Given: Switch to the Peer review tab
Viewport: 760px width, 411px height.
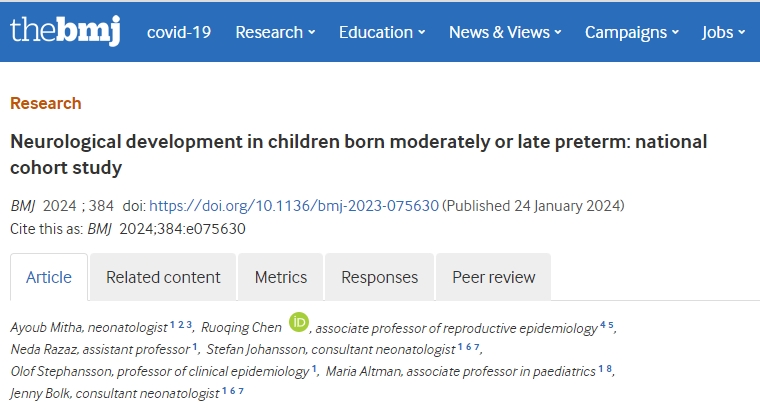Looking at the screenshot, I should [494, 277].
